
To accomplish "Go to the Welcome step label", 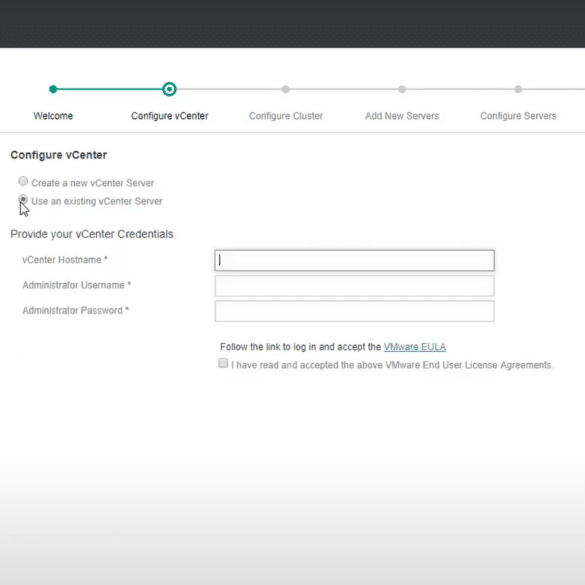I will pos(53,116).
